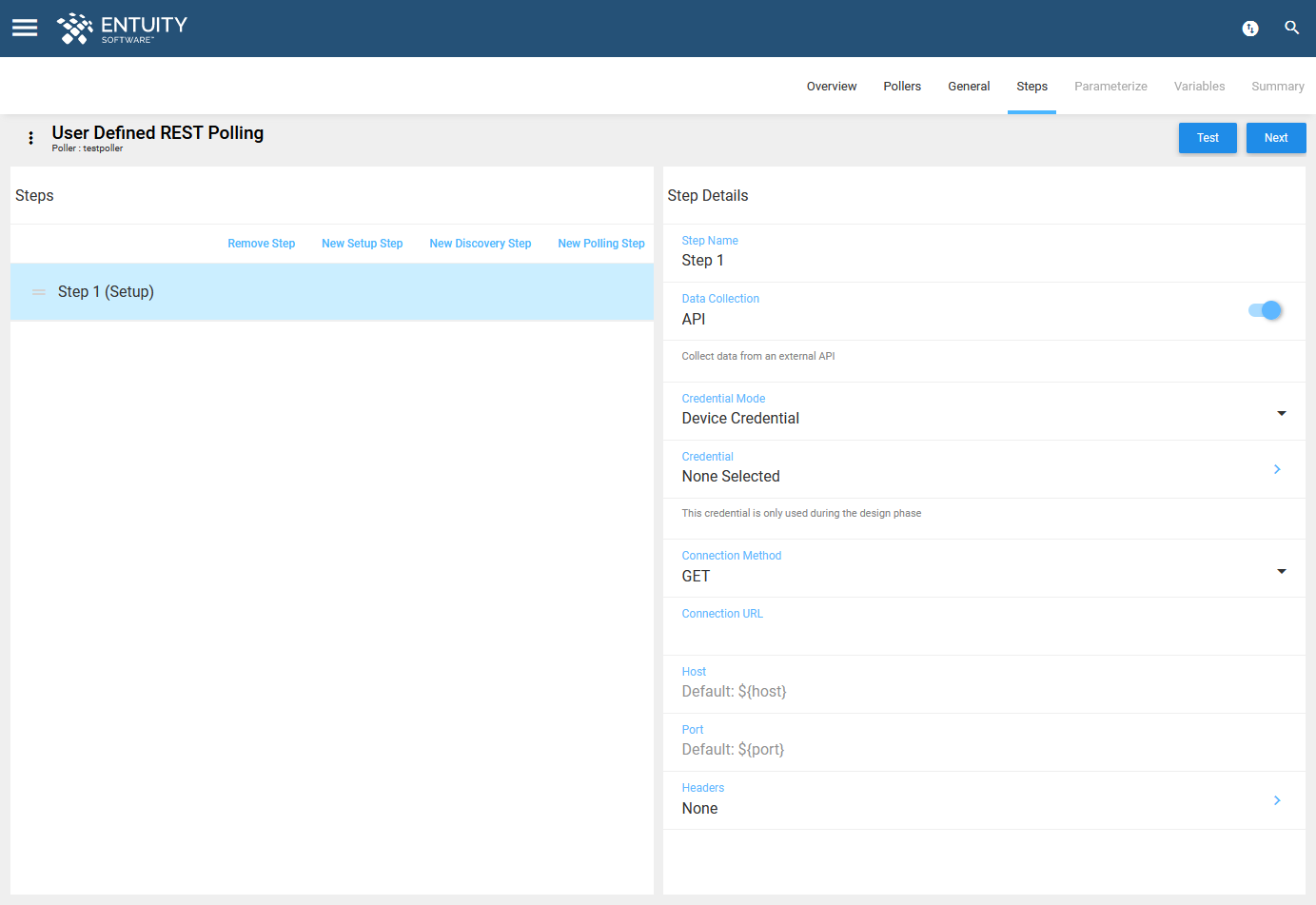The width and height of the screenshot is (1316, 905).
Task: Click the Device Credential value
Action: coord(740,419)
